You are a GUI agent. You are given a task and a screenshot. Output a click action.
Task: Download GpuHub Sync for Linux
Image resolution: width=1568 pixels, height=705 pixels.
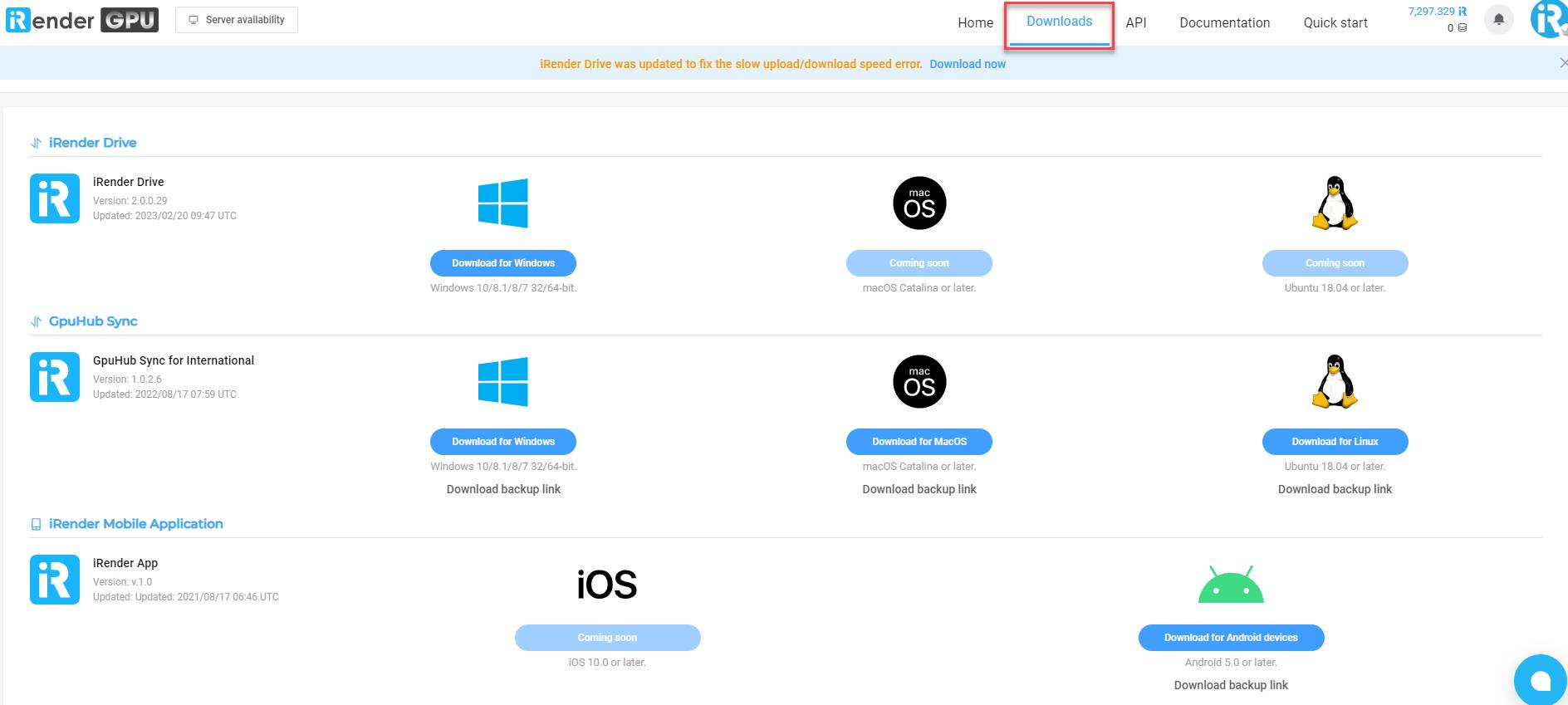click(1335, 442)
